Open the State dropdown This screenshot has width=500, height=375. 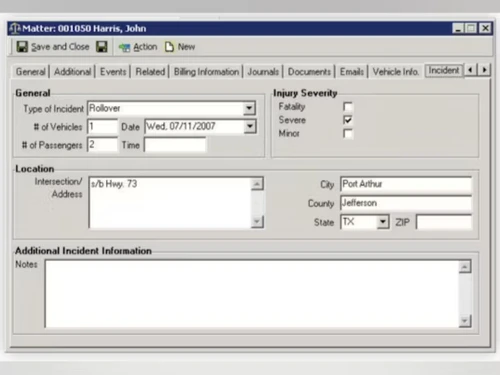[x=383, y=222]
